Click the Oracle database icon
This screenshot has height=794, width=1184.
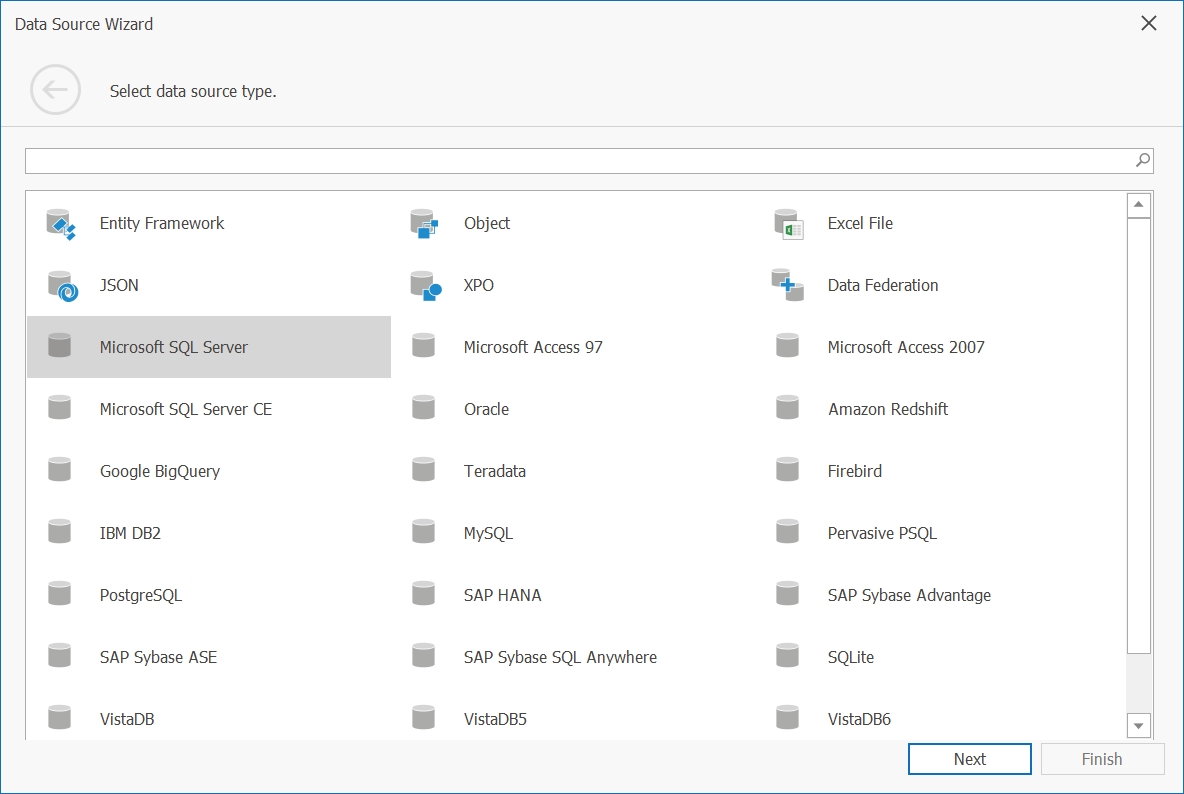(x=424, y=408)
